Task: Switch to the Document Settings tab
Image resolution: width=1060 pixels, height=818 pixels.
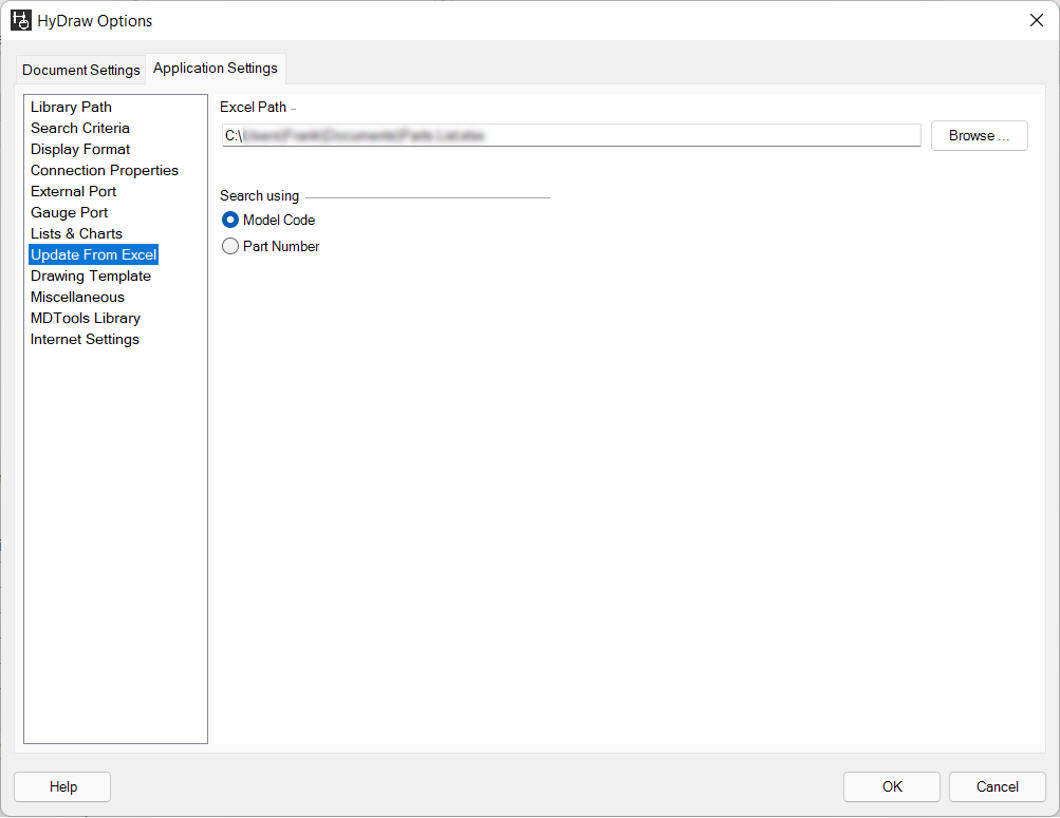Action: [x=80, y=69]
